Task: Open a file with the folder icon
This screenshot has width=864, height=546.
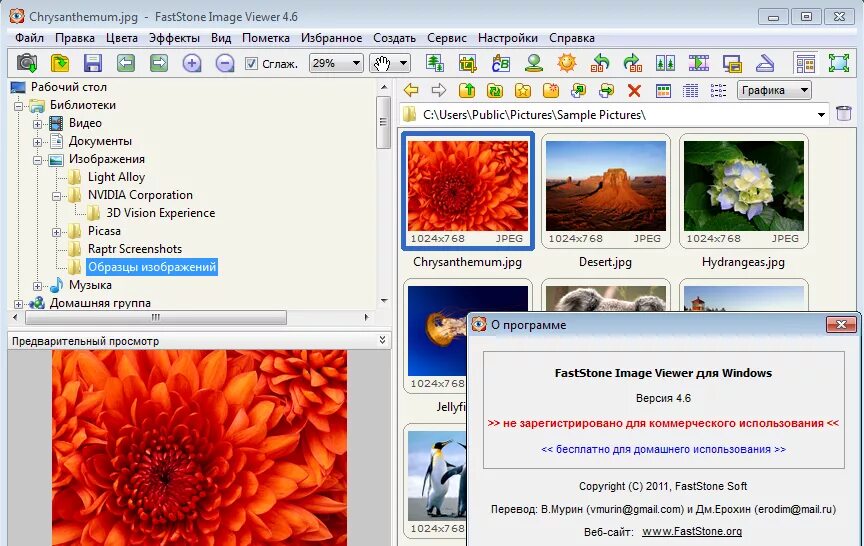Action: pos(60,63)
